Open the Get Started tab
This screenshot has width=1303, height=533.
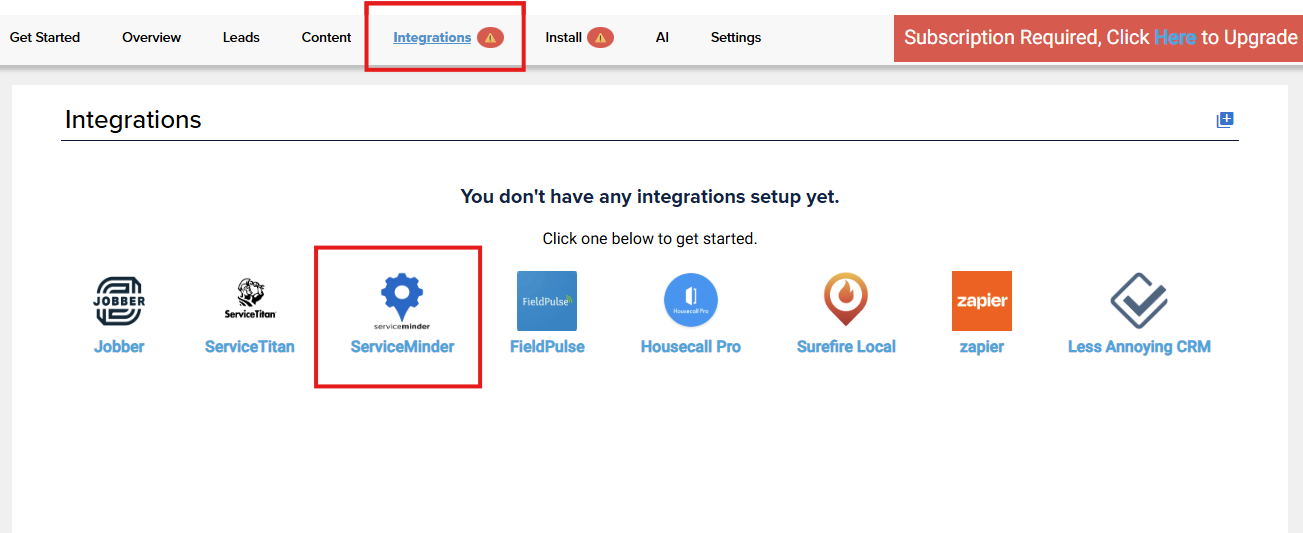(45, 38)
